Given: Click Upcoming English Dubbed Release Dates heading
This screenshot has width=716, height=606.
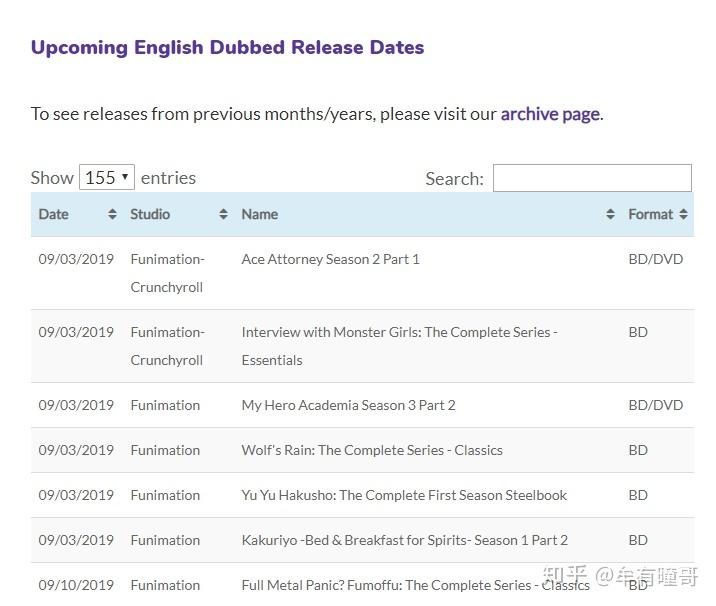Looking at the screenshot, I should (x=227, y=47).
